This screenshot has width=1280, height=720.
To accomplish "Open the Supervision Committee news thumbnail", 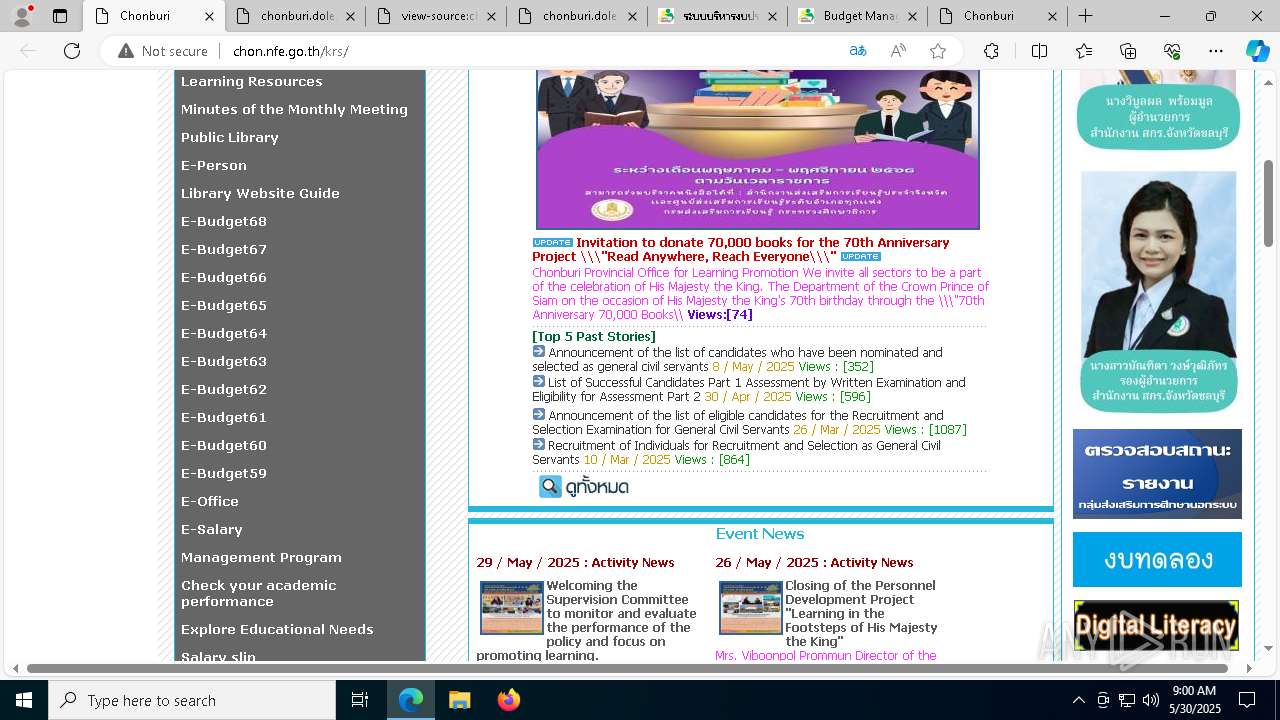I will tap(511, 607).
